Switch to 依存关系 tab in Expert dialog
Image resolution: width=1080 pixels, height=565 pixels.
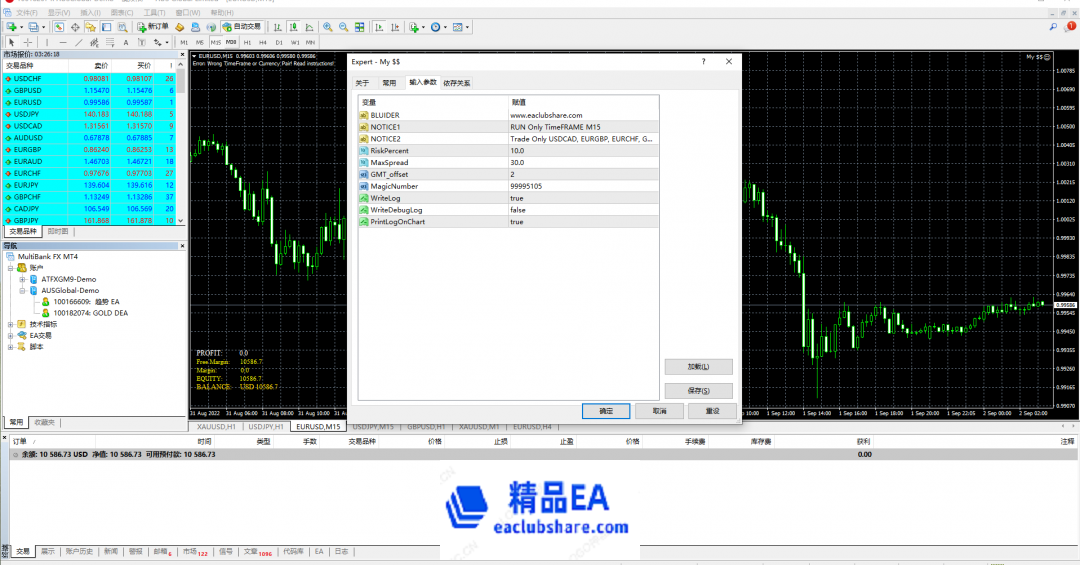457,83
